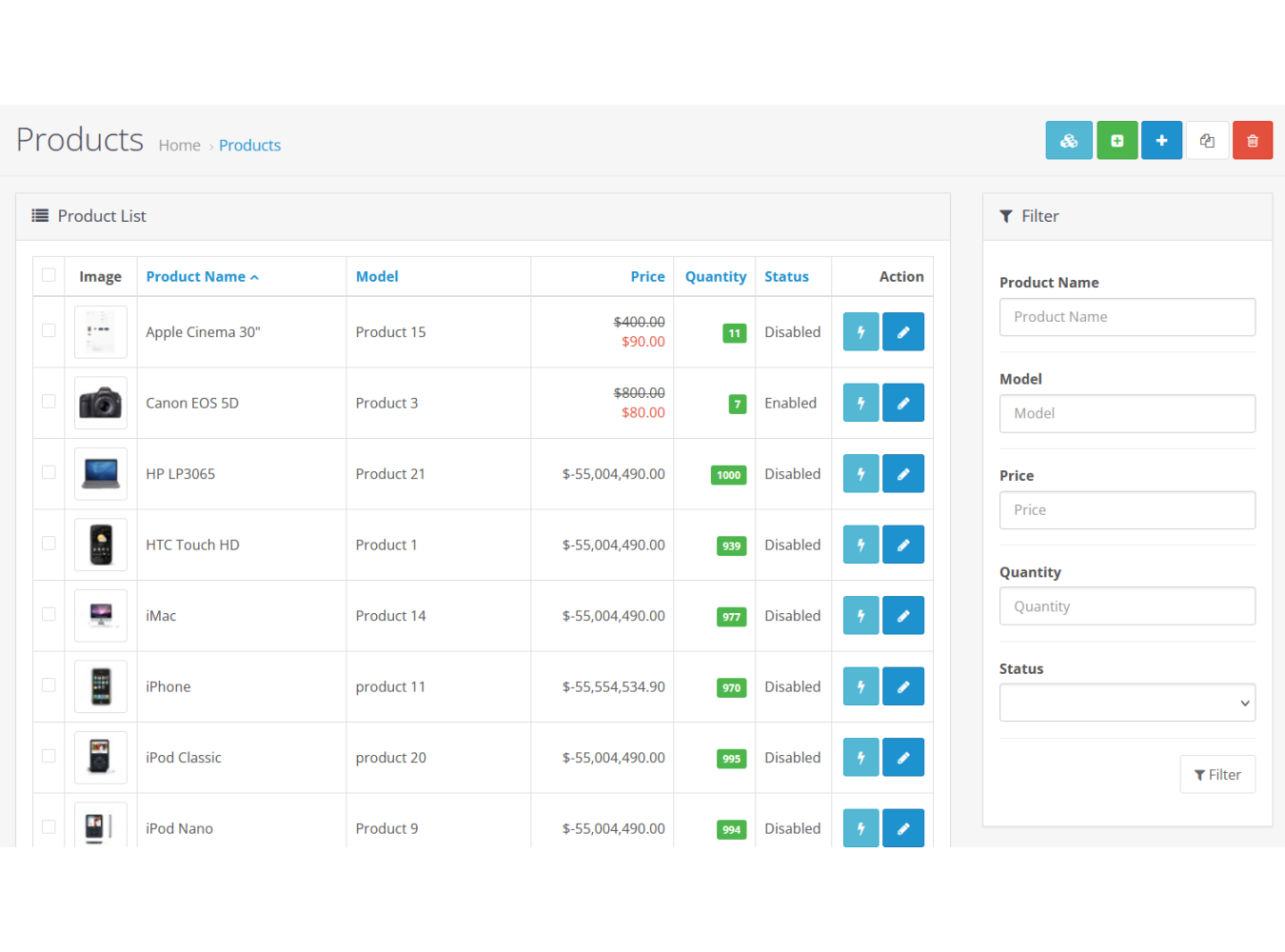Open the iPhone product thumbnail
Screen dimensions: 1285x952
[101, 686]
